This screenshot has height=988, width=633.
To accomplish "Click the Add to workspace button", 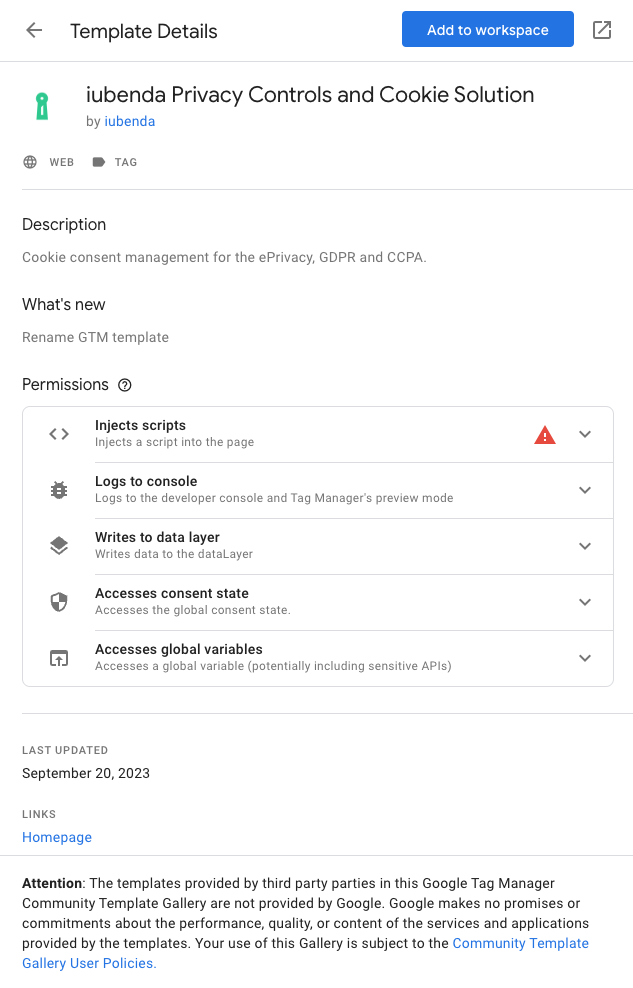I will click(487, 30).
